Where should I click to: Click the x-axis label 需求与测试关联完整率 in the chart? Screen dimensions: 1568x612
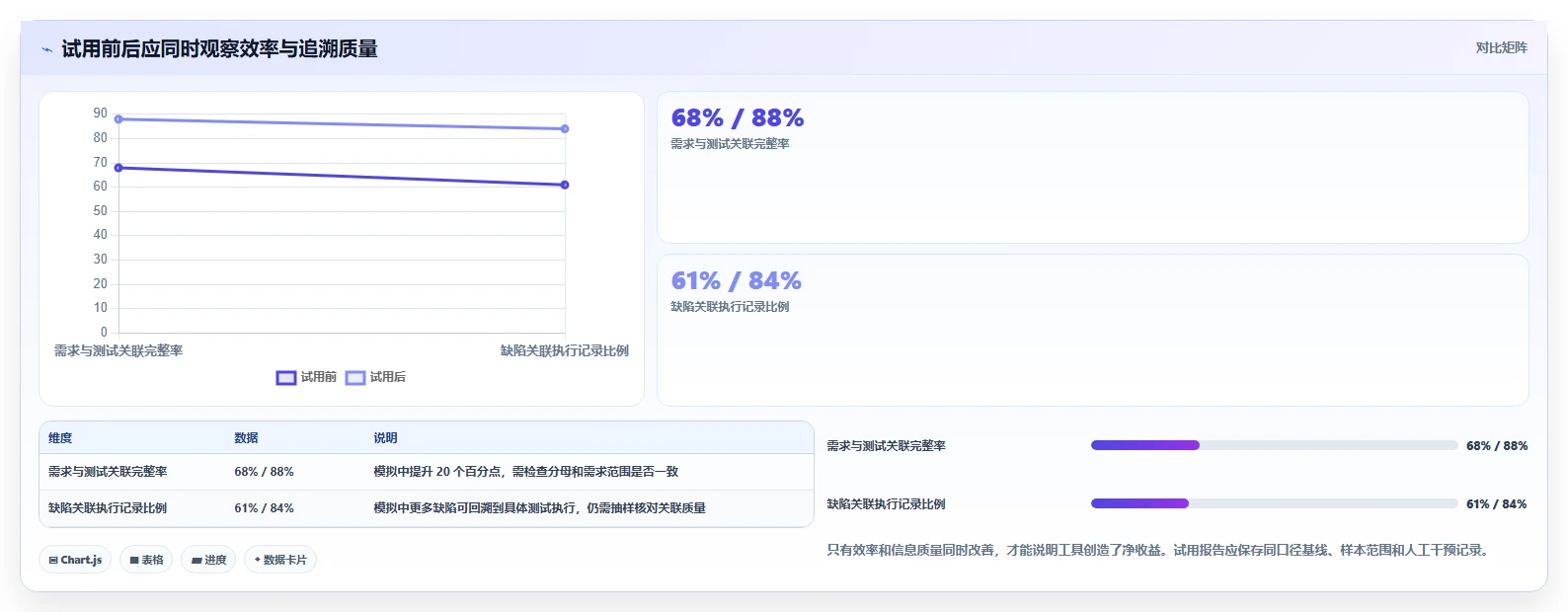[118, 350]
